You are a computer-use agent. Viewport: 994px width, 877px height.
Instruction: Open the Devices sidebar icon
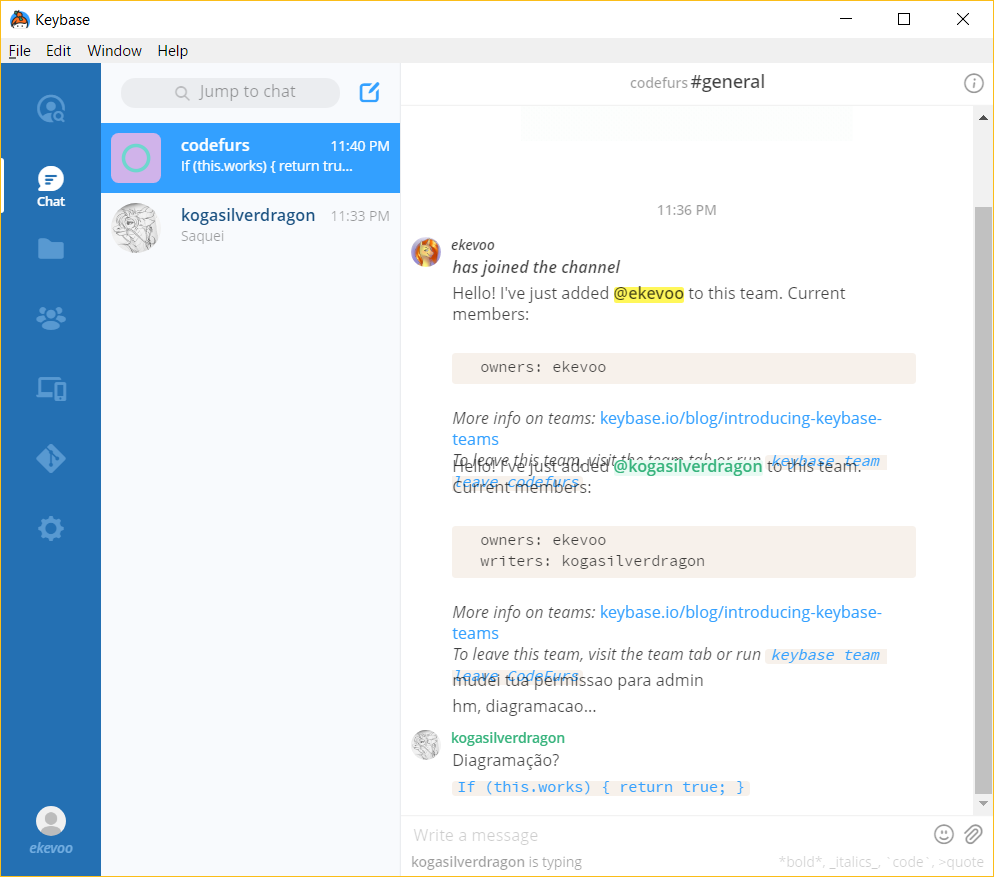51,388
